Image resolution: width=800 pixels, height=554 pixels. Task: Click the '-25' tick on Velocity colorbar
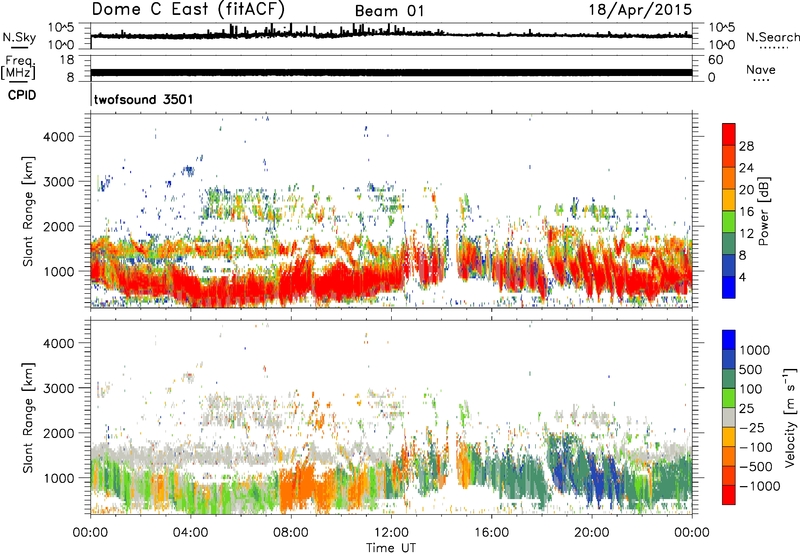coord(752,427)
